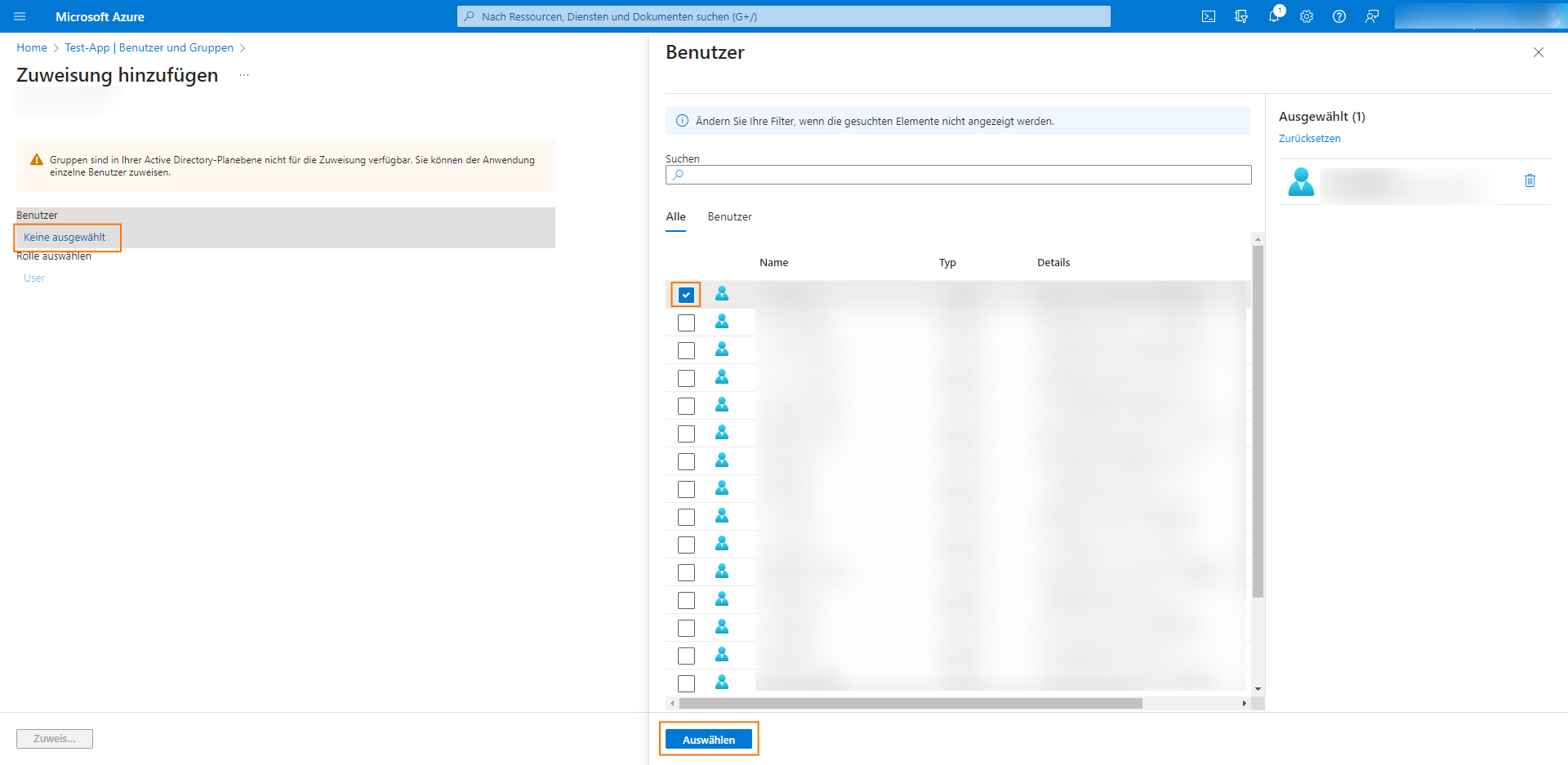Open the Azure portal hamburger menu
1568x765 pixels.
[x=19, y=16]
